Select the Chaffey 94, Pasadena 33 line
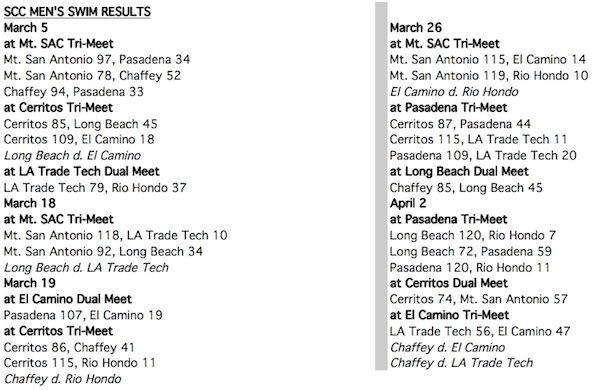The height and width of the screenshot is (390, 600). (74, 92)
